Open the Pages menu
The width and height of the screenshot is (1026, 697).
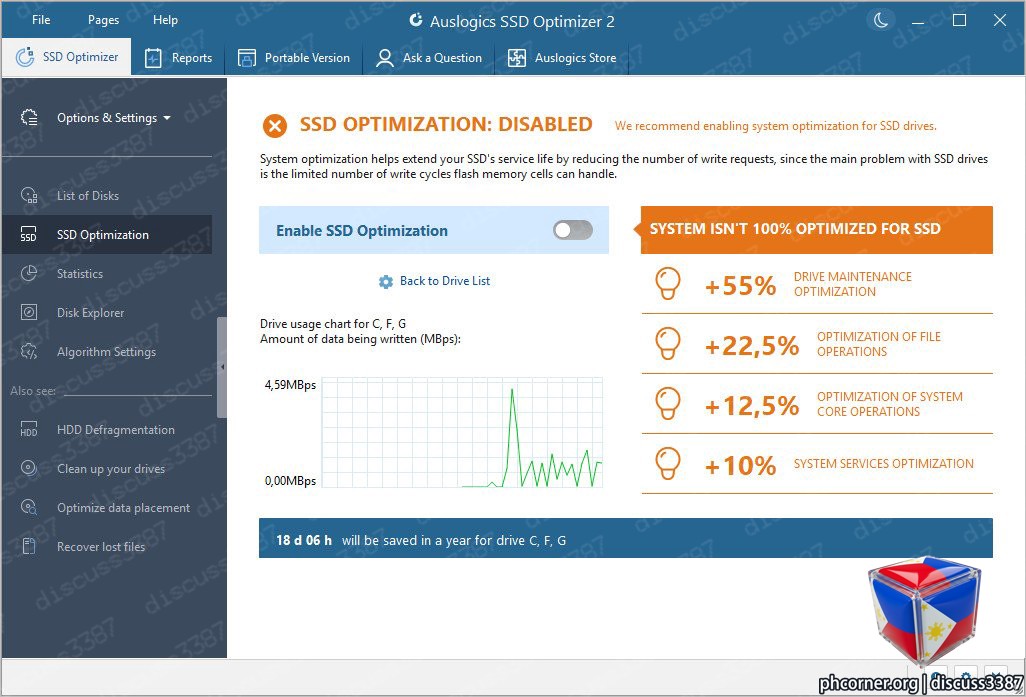tap(103, 20)
